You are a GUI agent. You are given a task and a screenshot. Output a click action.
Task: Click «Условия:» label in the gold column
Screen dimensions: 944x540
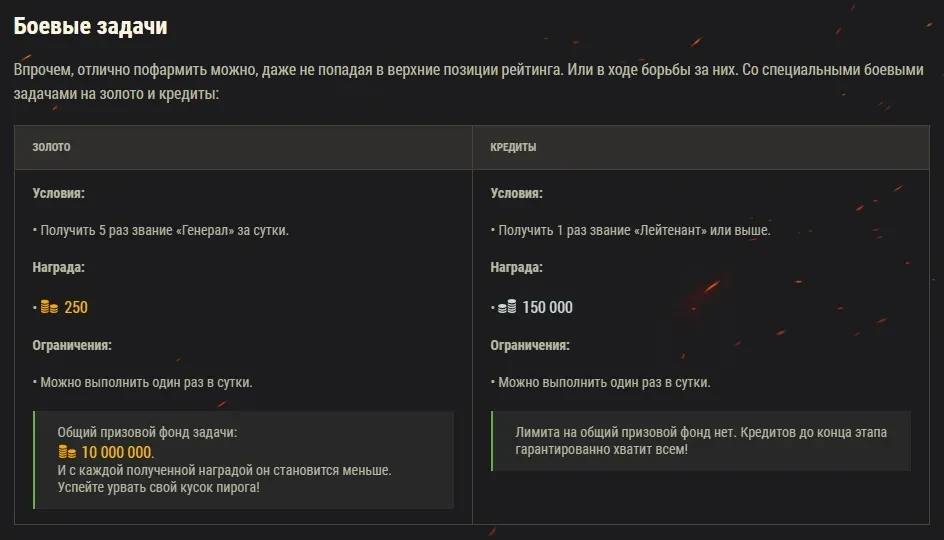coord(58,193)
